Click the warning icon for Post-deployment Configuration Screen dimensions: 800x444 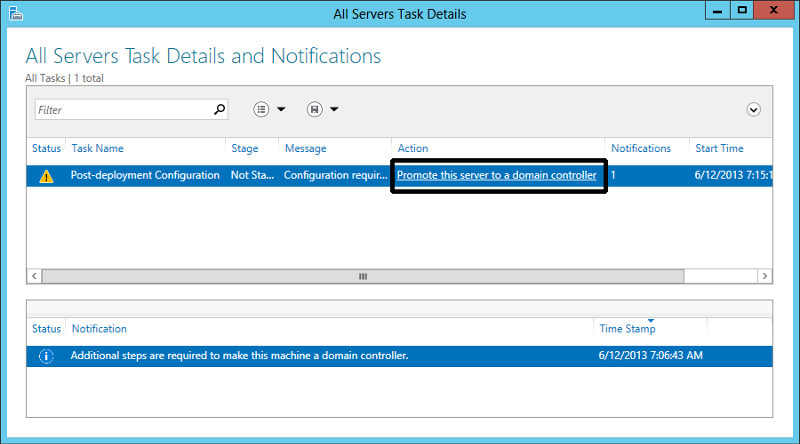(46, 177)
